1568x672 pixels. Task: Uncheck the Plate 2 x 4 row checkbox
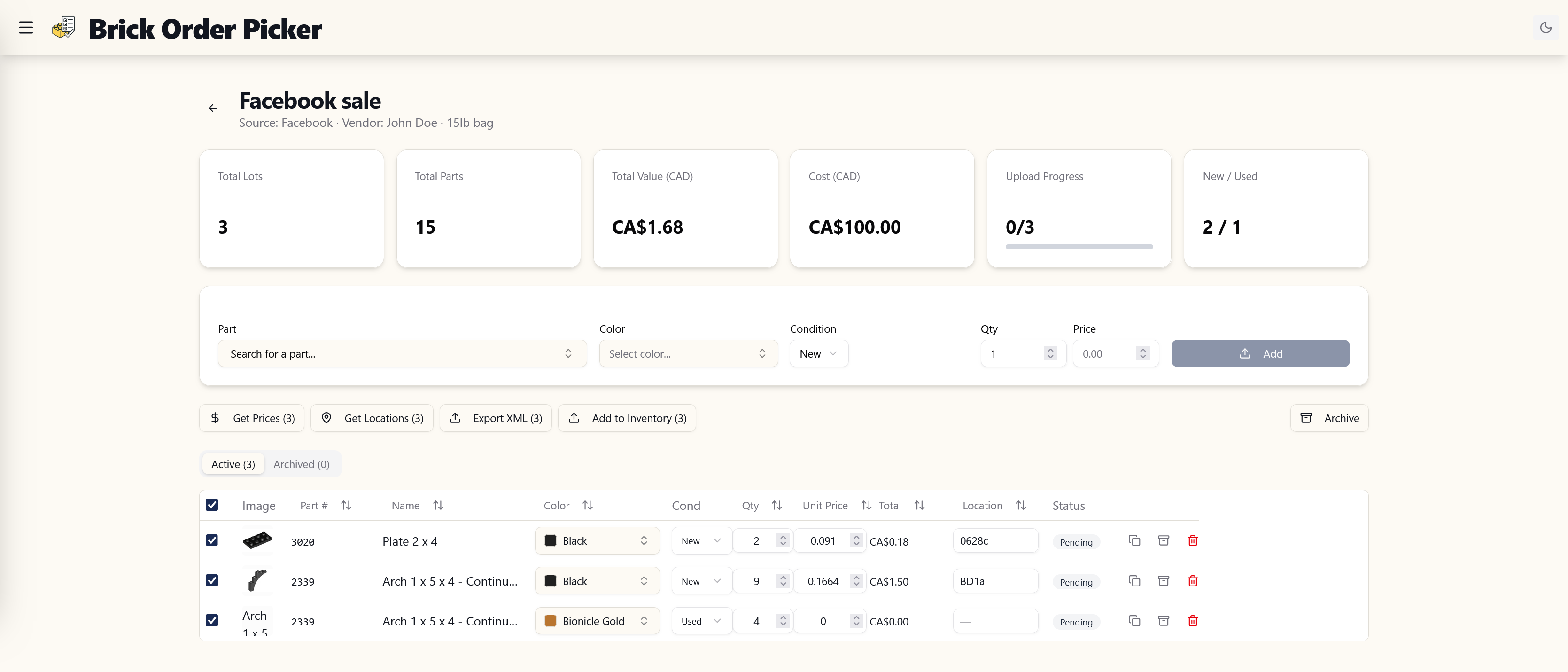click(212, 540)
